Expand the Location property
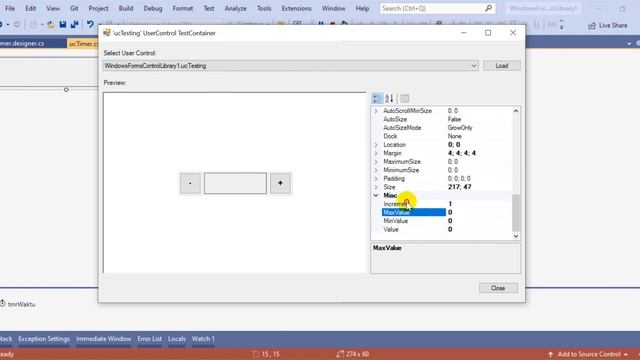The image size is (640, 360). pyautogui.click(x=376, y=144)
